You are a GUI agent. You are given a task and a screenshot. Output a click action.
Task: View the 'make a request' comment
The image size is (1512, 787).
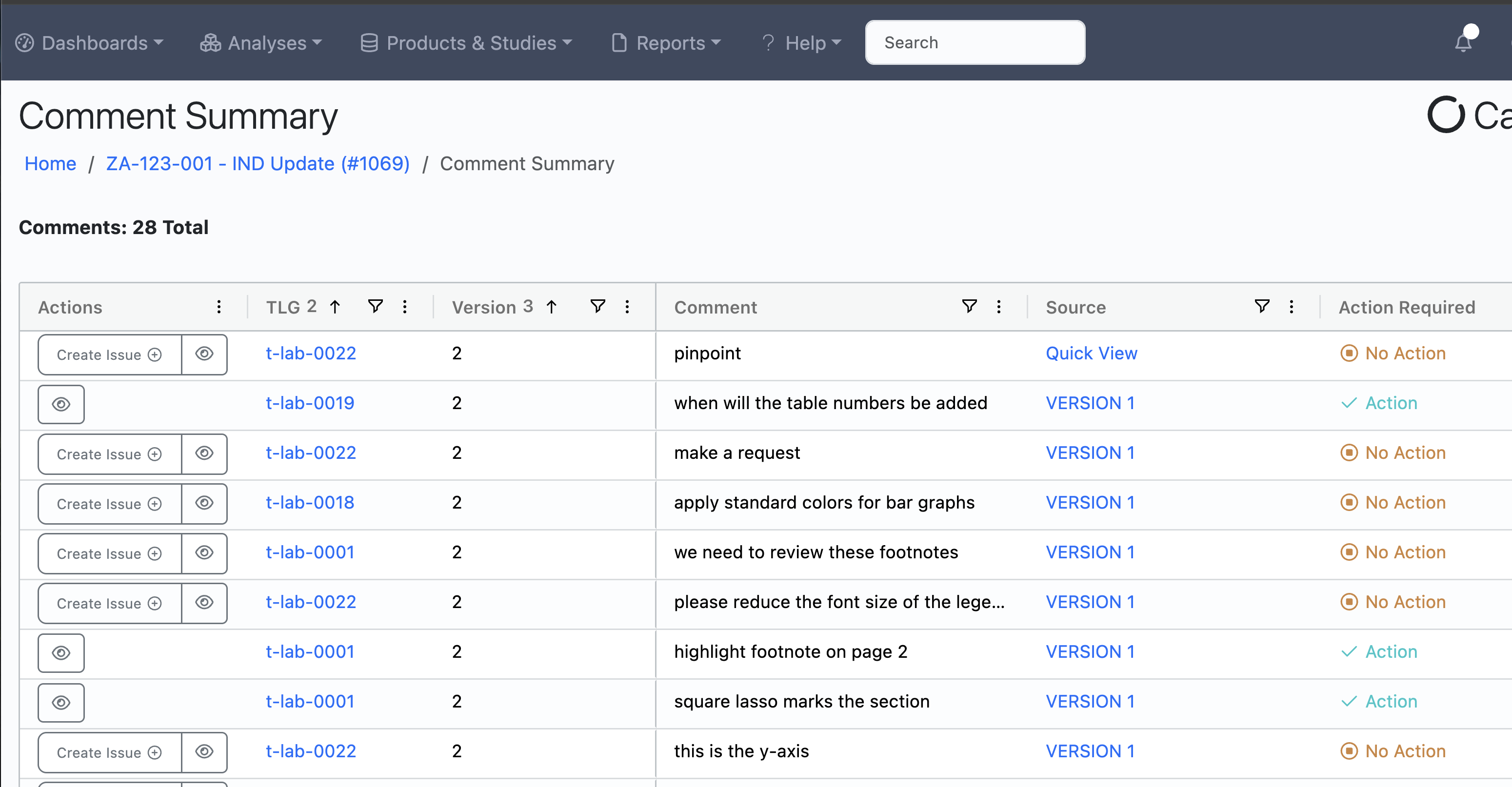tap(204, 453)
